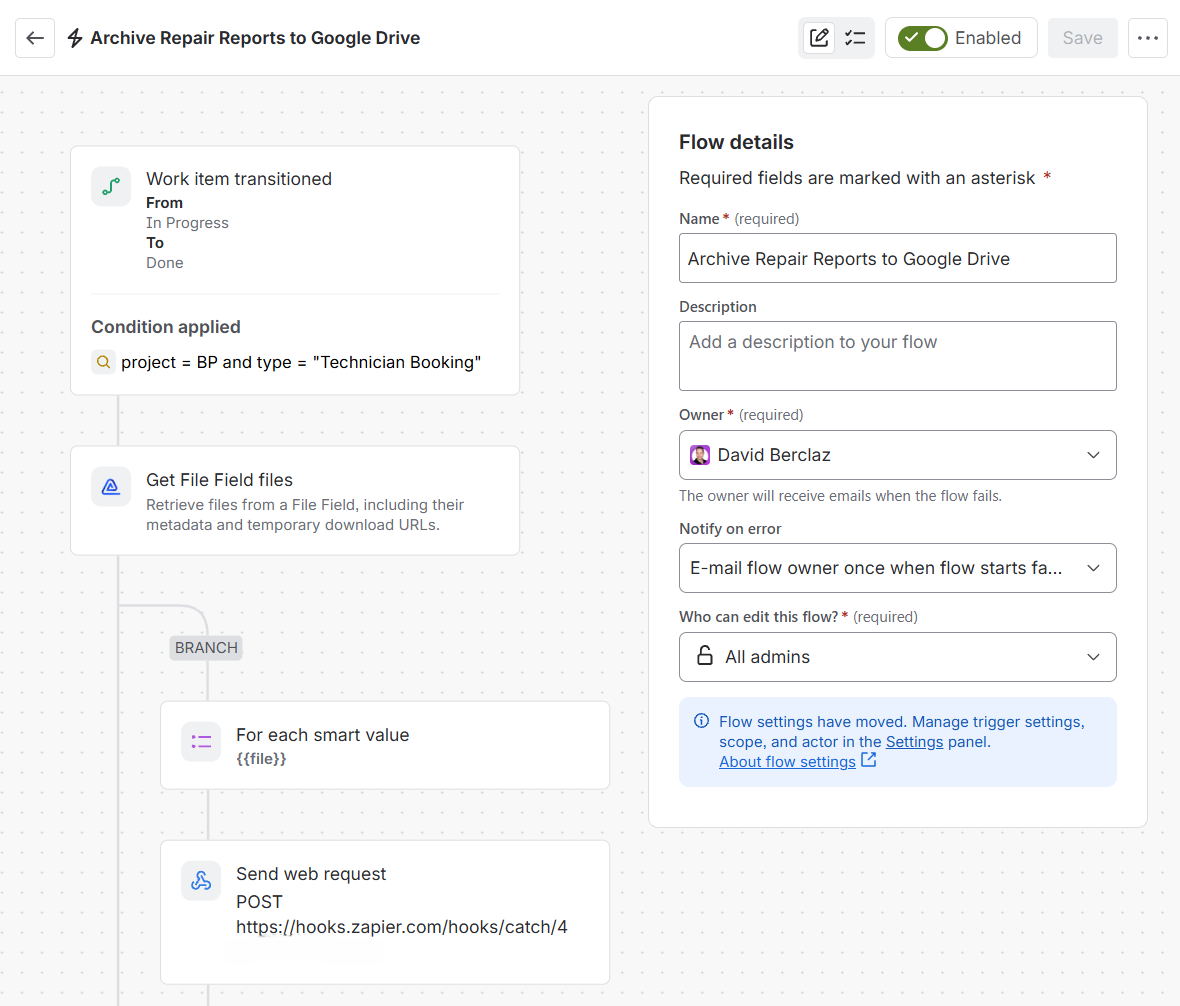This screenshot has width=1180, height=1006.
Task: Expand the Owner dropdown chevron
Action: point(1093,454)
